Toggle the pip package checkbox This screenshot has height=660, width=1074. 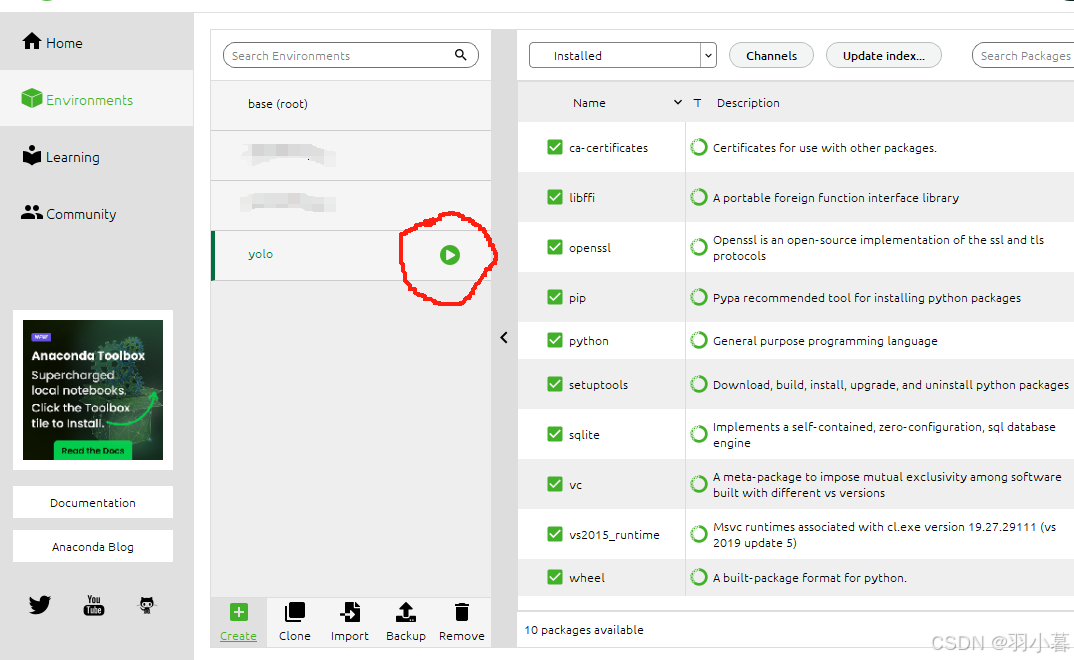tap(555, 297)
